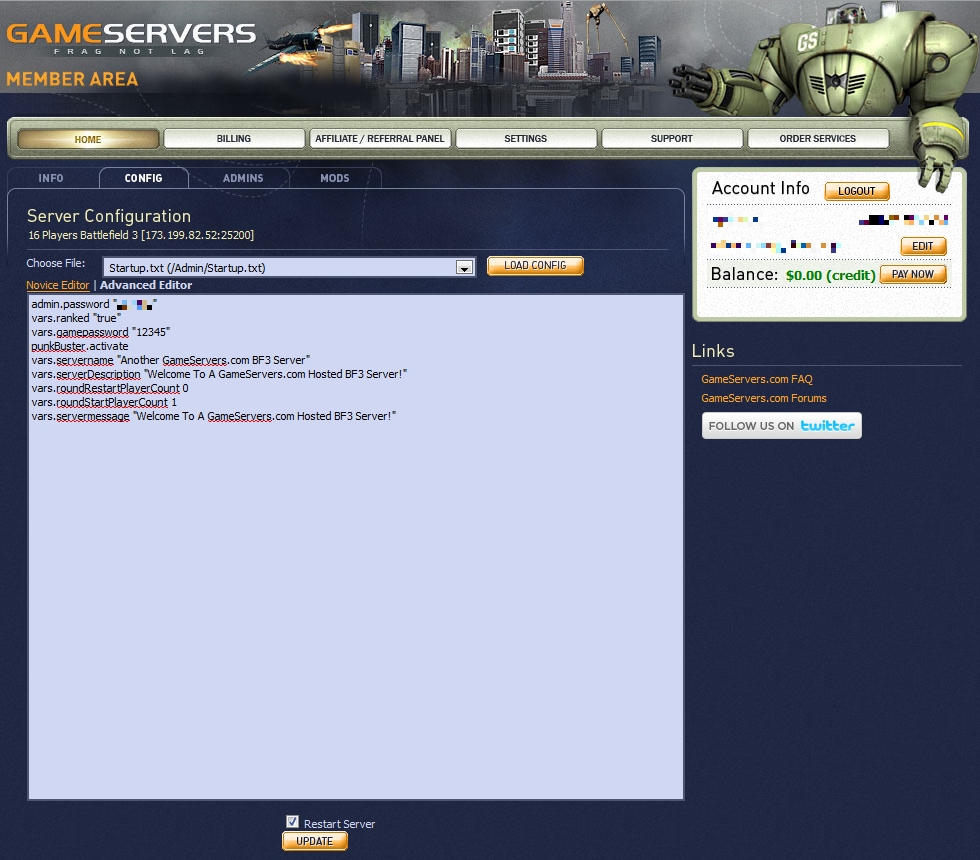This screenshot has width=980, height=860.
Task: Click the Server Configuration heading
Action: point(109,216)
